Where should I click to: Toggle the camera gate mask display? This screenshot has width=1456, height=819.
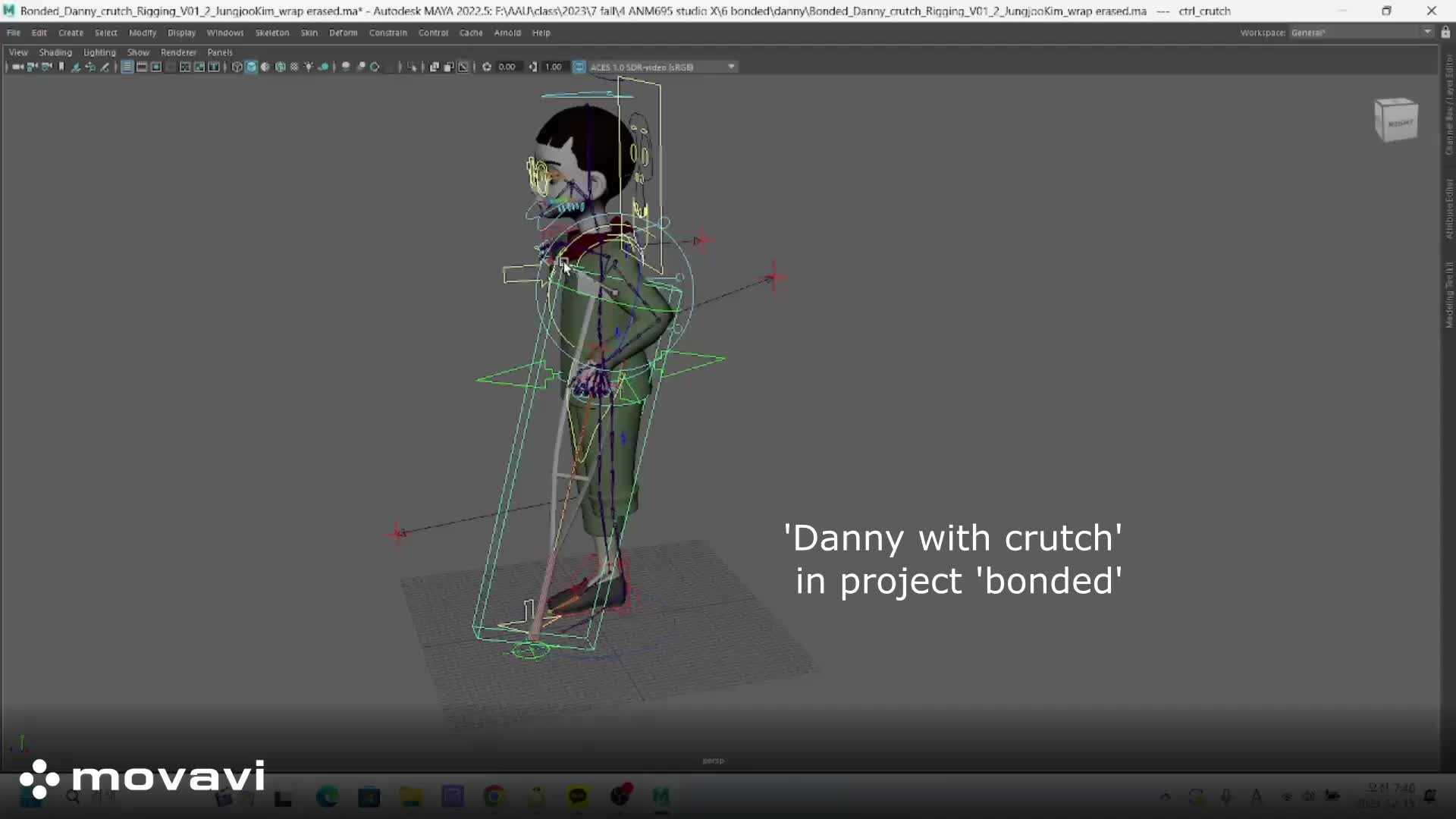(171, 67)
